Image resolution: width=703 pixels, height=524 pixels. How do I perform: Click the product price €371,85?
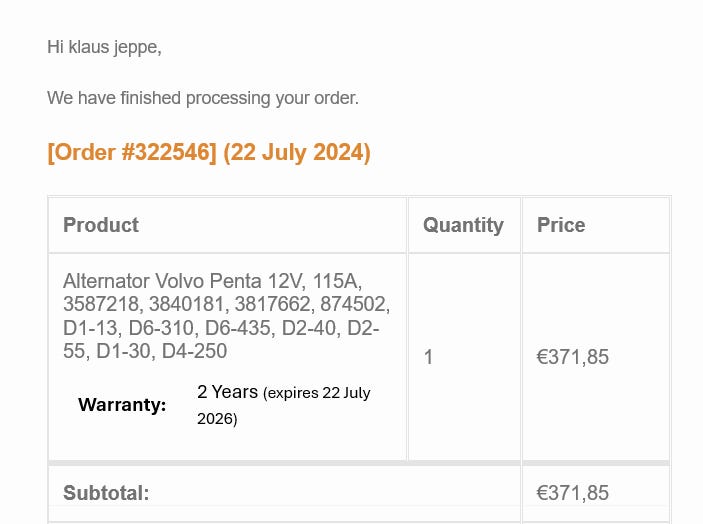point(572,357)
